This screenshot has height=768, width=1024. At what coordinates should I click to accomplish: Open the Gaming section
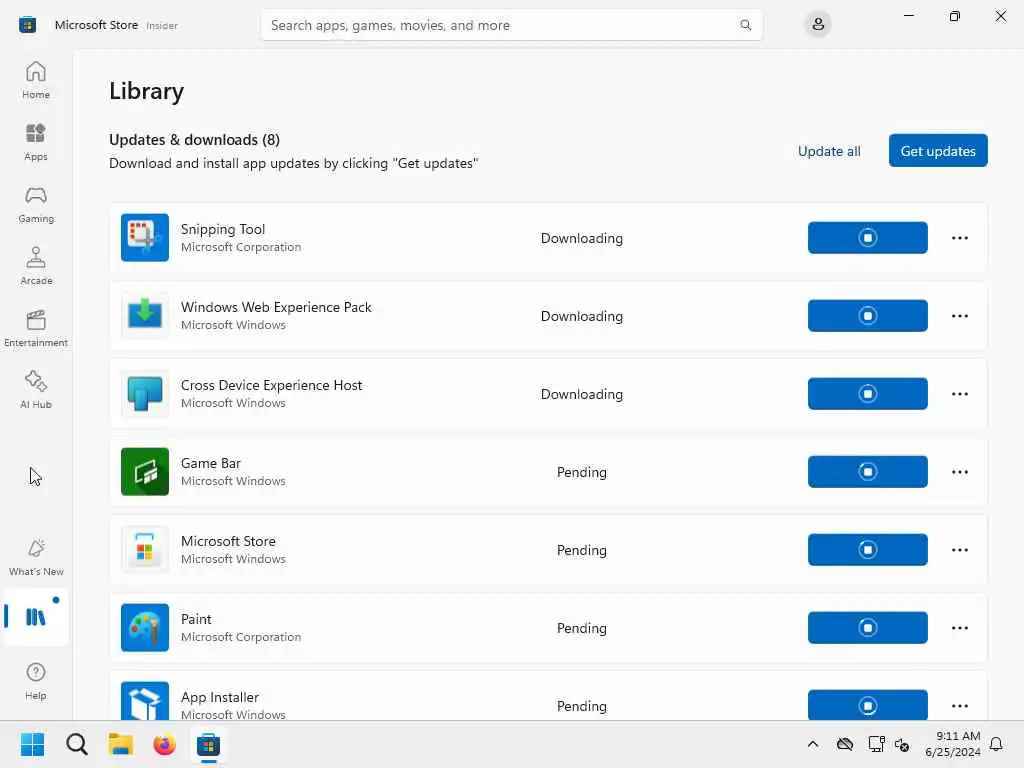tap(36, 204)
